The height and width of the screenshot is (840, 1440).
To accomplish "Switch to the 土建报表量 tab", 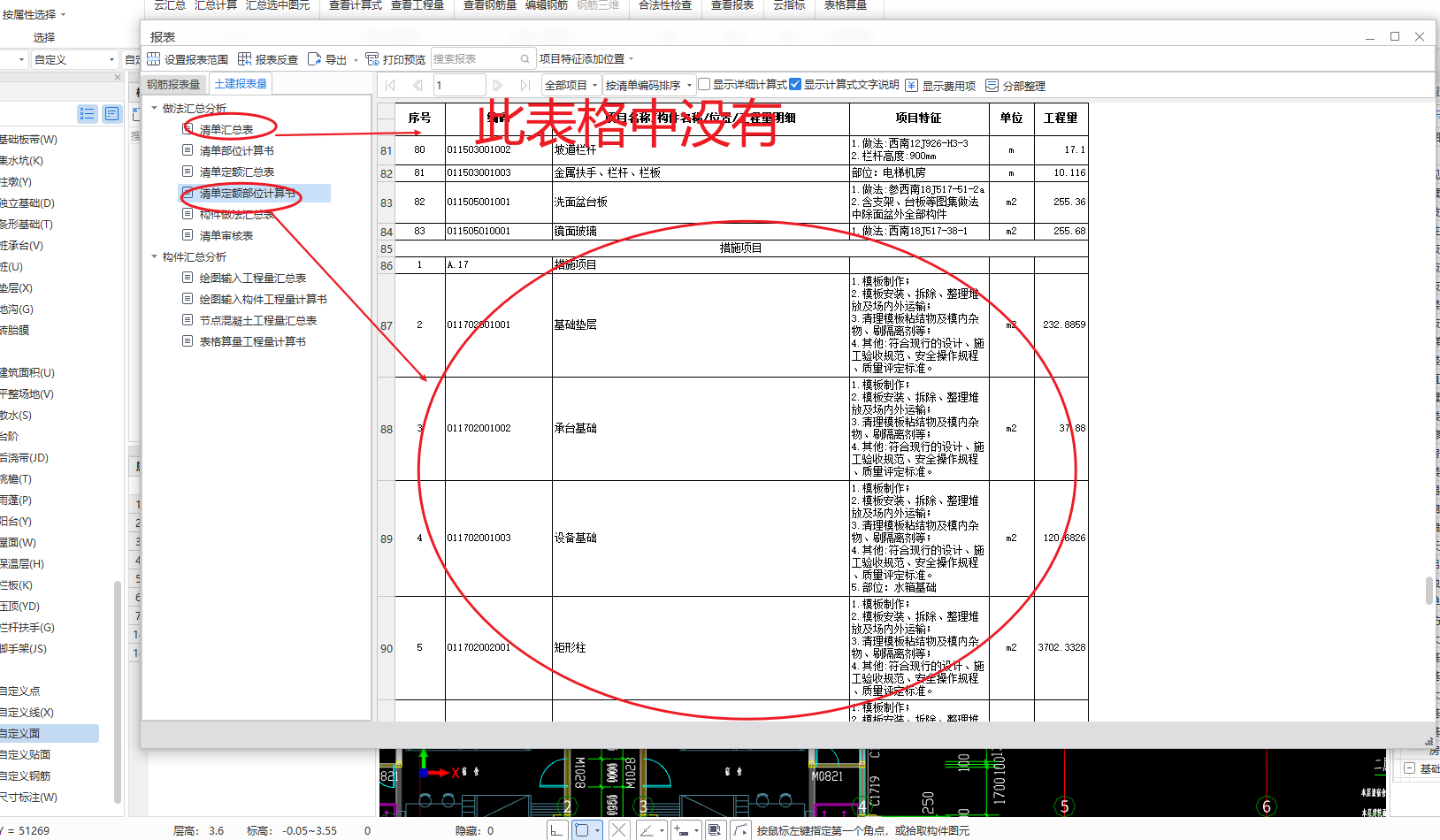I will tap(241, 84).
